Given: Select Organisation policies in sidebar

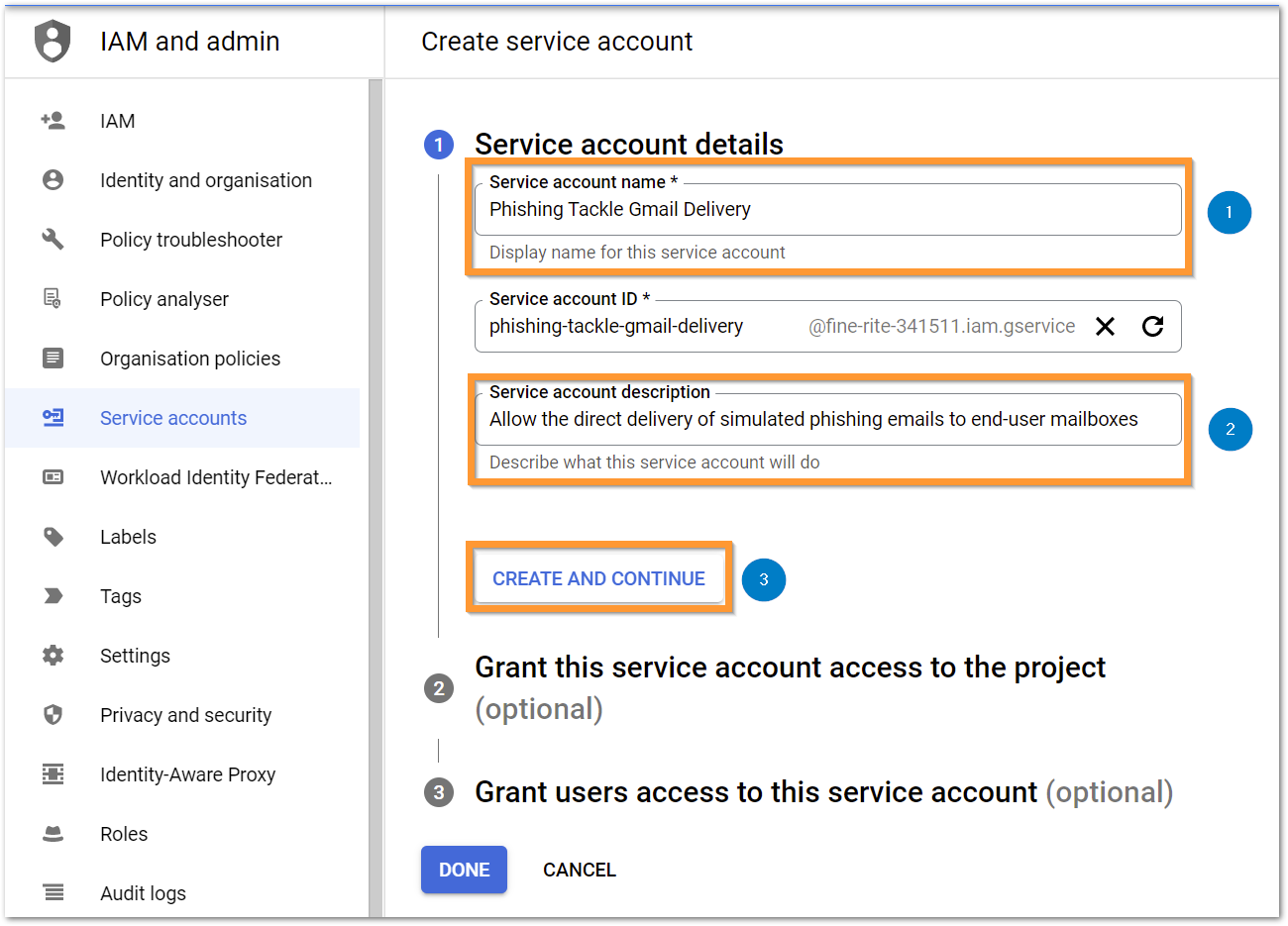Looking at the screenshot, I should tap(182, 359).
